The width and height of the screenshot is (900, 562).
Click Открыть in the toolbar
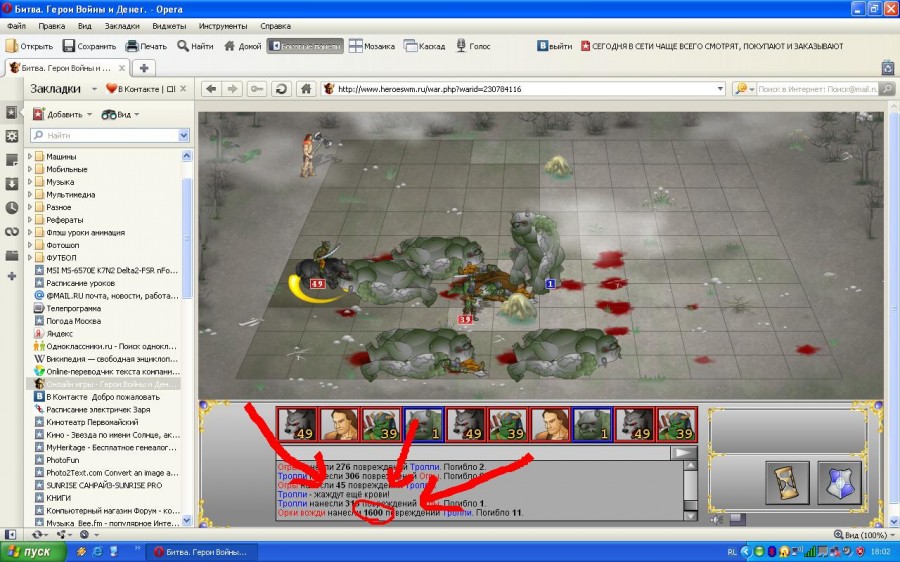coord(29,46)
